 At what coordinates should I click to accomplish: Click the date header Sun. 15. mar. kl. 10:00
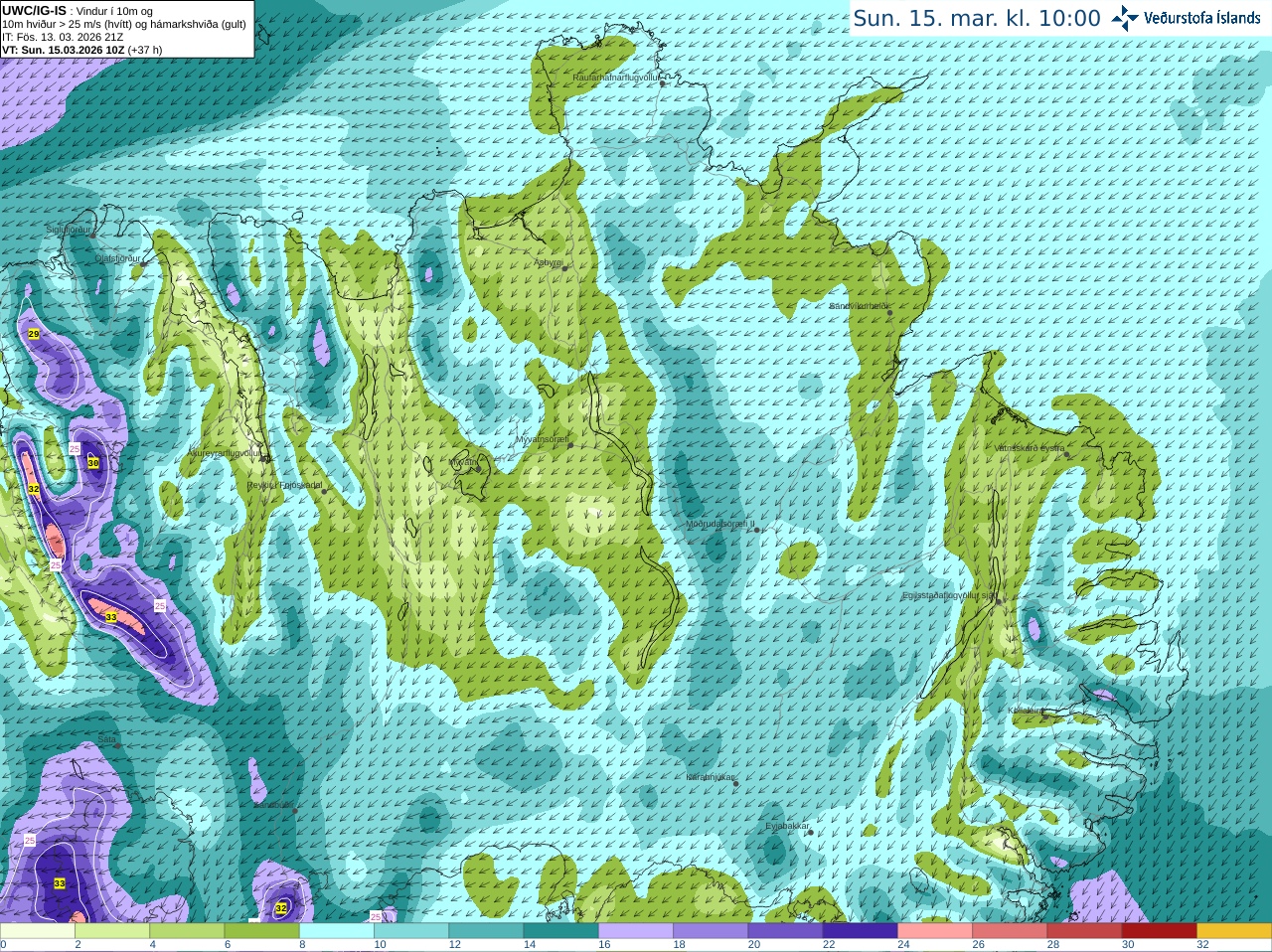977,19
